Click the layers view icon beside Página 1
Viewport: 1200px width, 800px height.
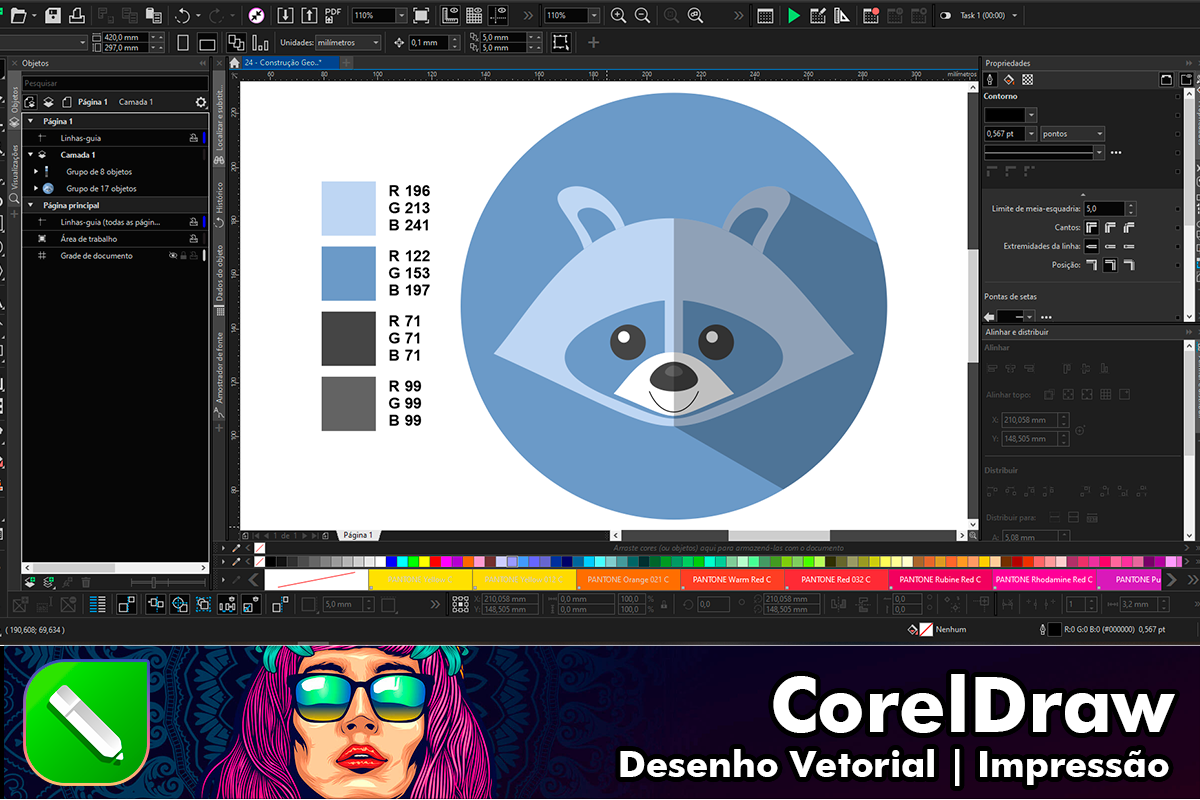coord(47,102)
